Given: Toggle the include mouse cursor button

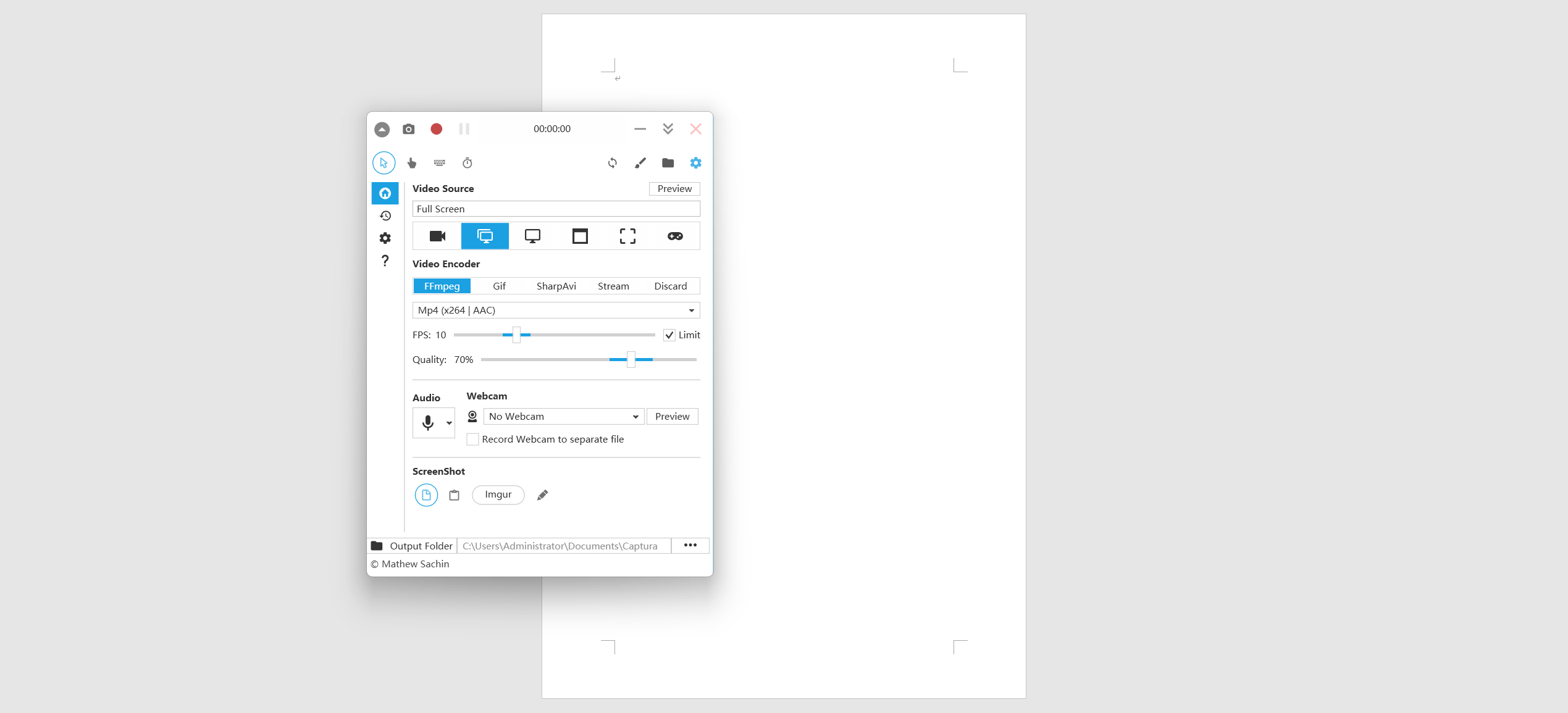Looking at the screenshot, I should tap(384, 163).
